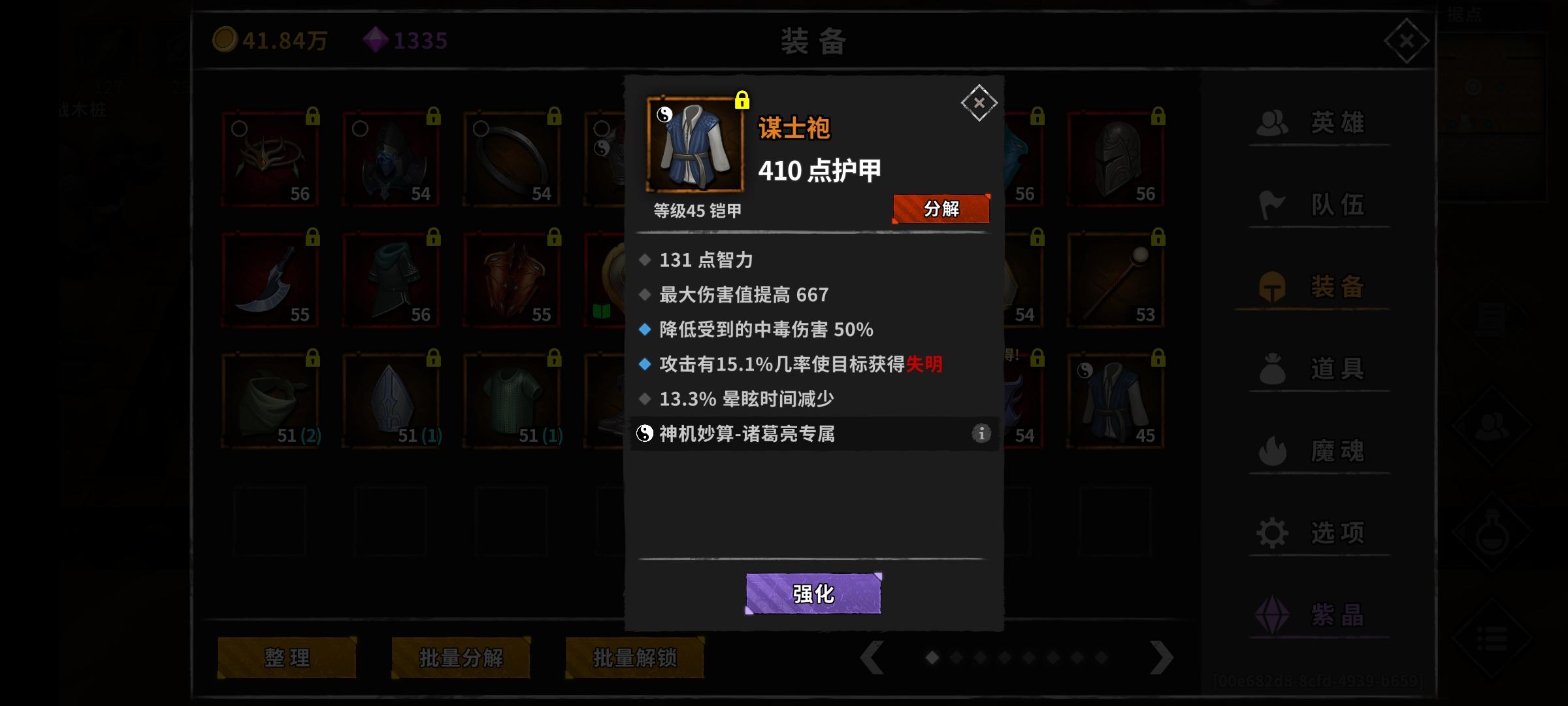Screen dimensions: 1568x706
Task: Open 选项 settings gear
Action: click(x=1272, y=533)
